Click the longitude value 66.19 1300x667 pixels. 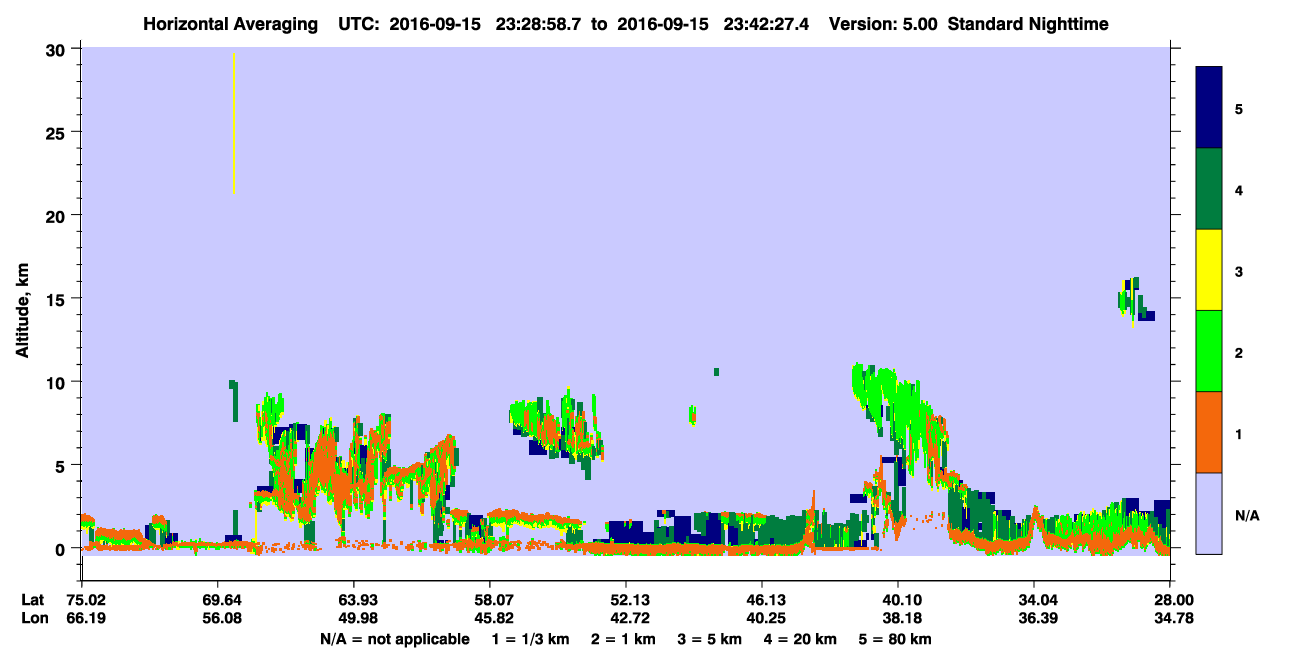click(84, 618)
